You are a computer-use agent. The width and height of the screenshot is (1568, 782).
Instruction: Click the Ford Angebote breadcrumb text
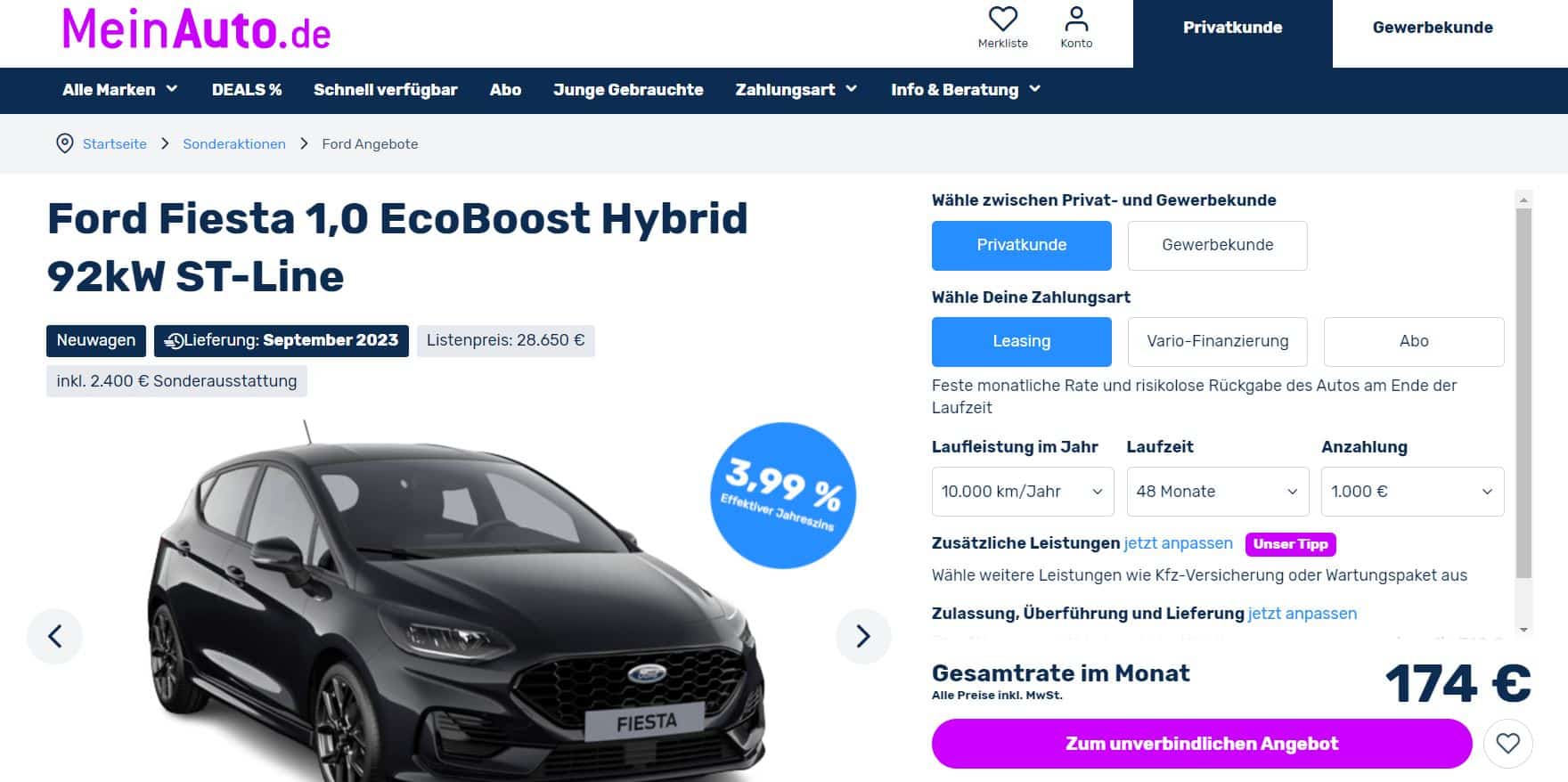click(370, 144)
